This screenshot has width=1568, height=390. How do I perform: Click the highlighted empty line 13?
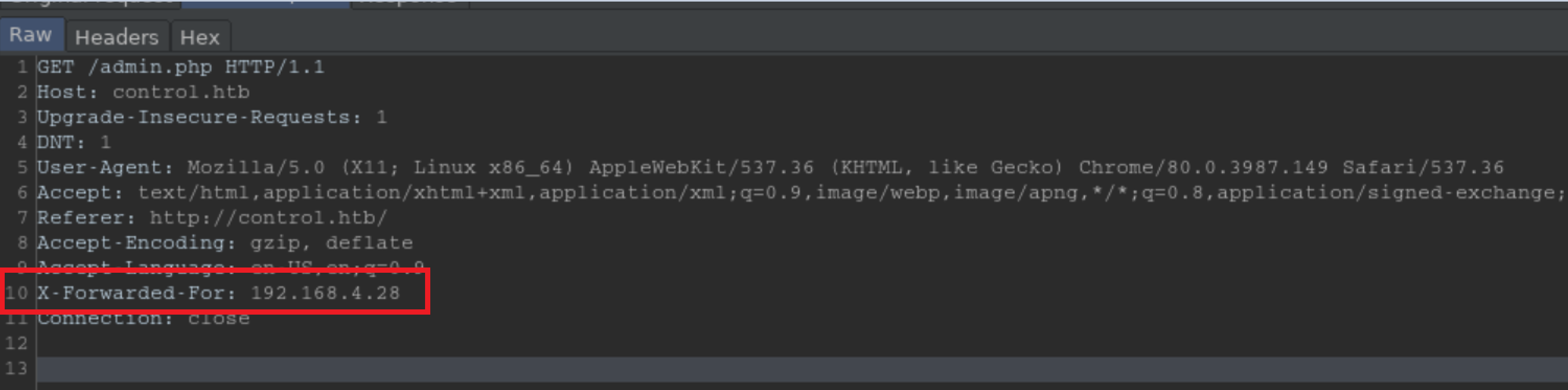(791, 369)
